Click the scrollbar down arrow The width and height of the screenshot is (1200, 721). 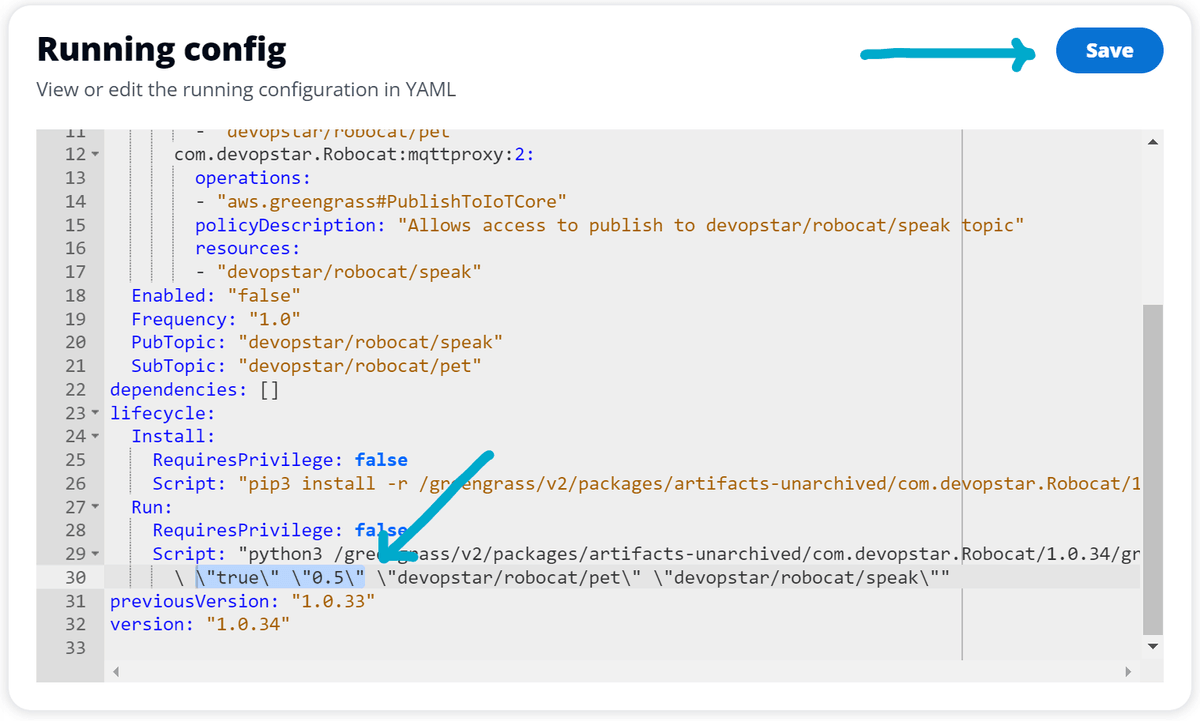tap(1152, 645)
